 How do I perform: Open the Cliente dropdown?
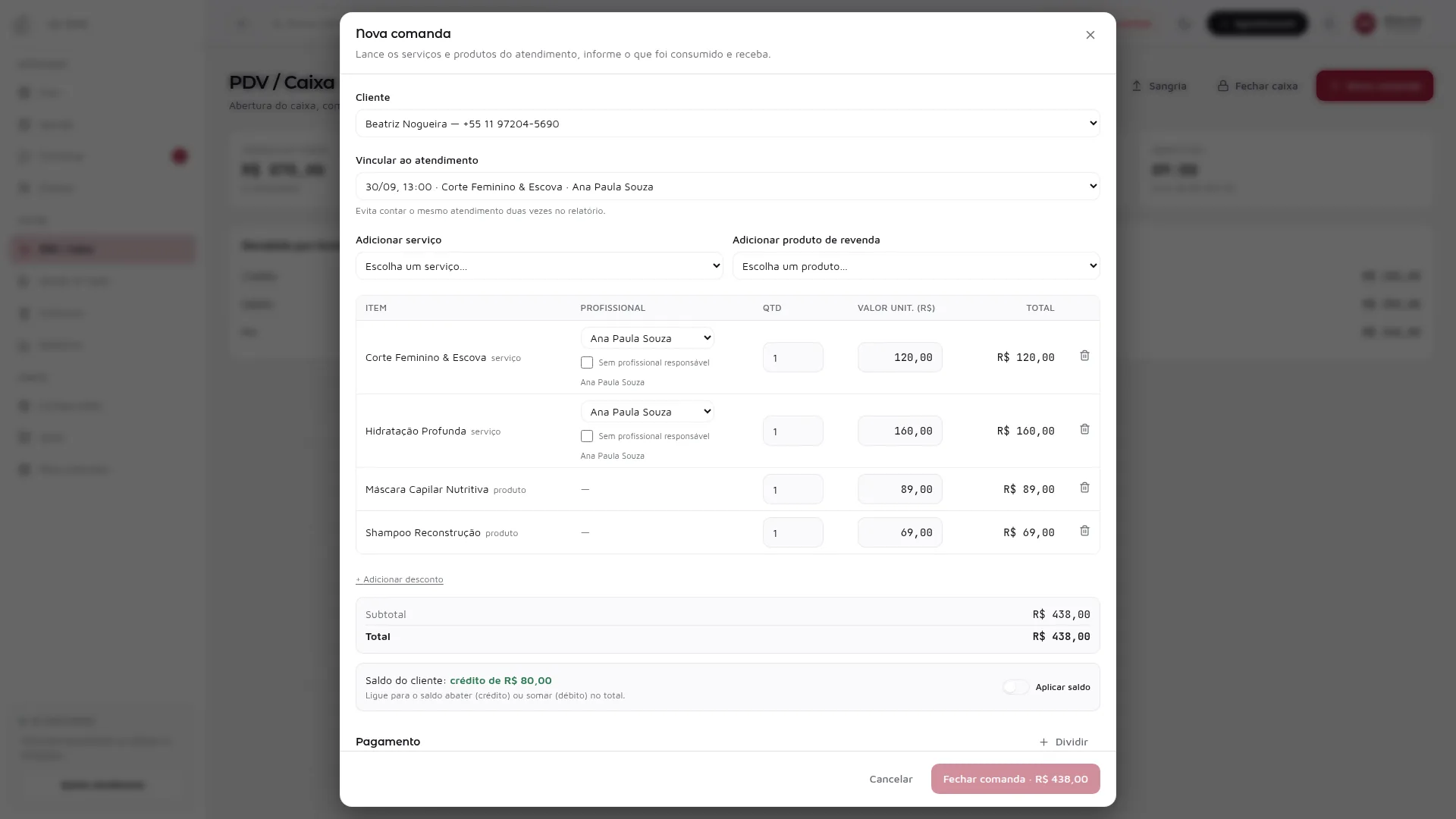[727, 124]
